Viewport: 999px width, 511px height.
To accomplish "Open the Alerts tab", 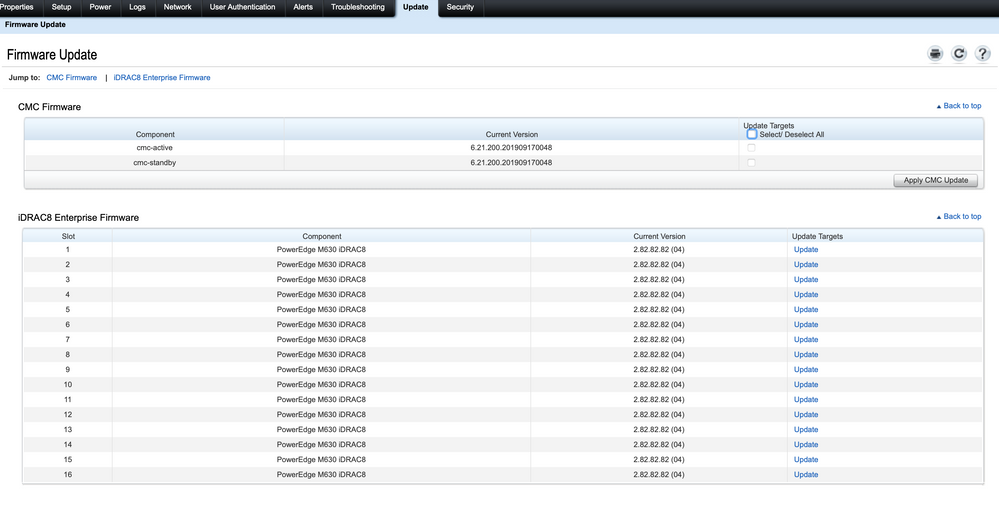I will click(x=303, y=7).
